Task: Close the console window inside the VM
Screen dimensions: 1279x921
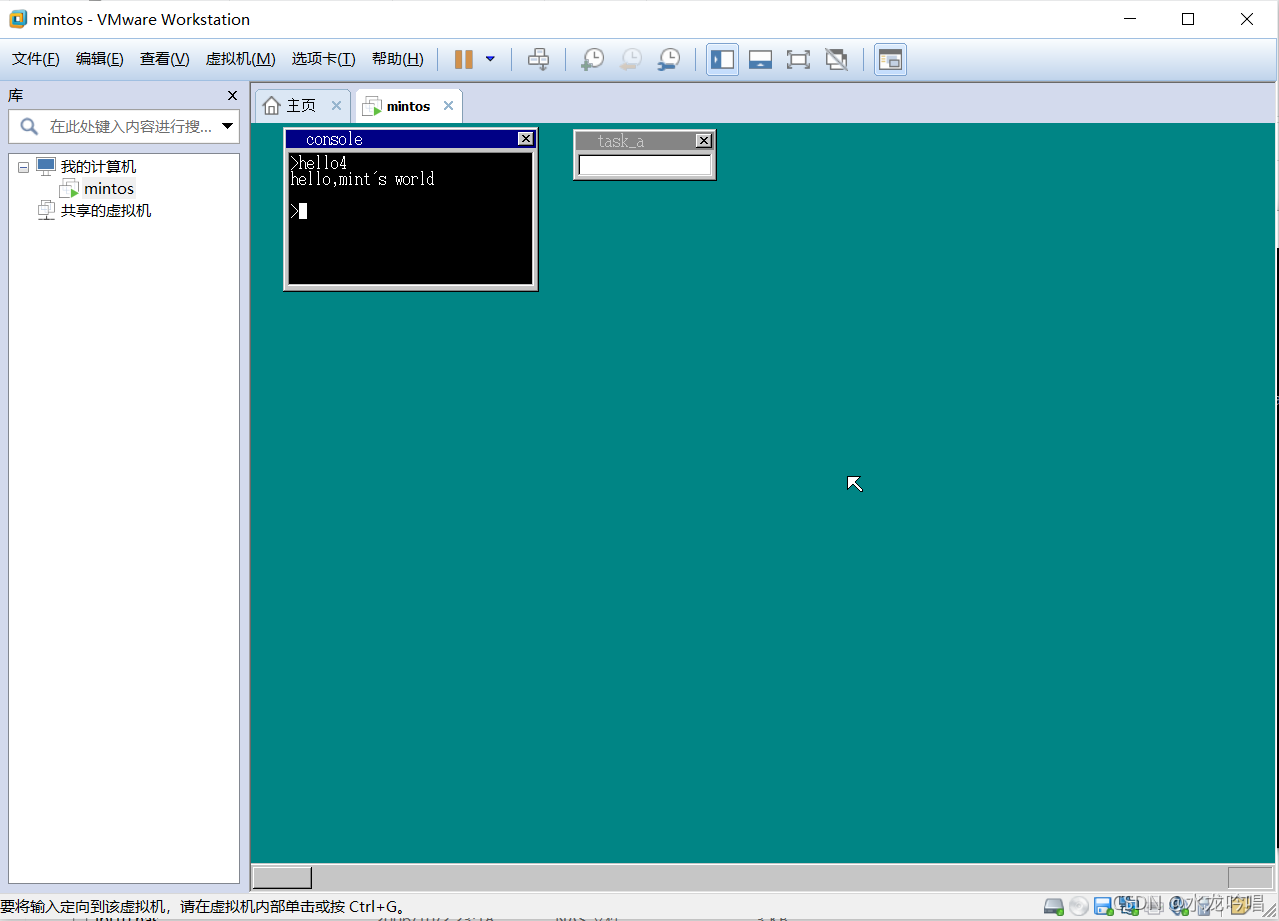Action: pyautogui.click(x=526, y=139)
